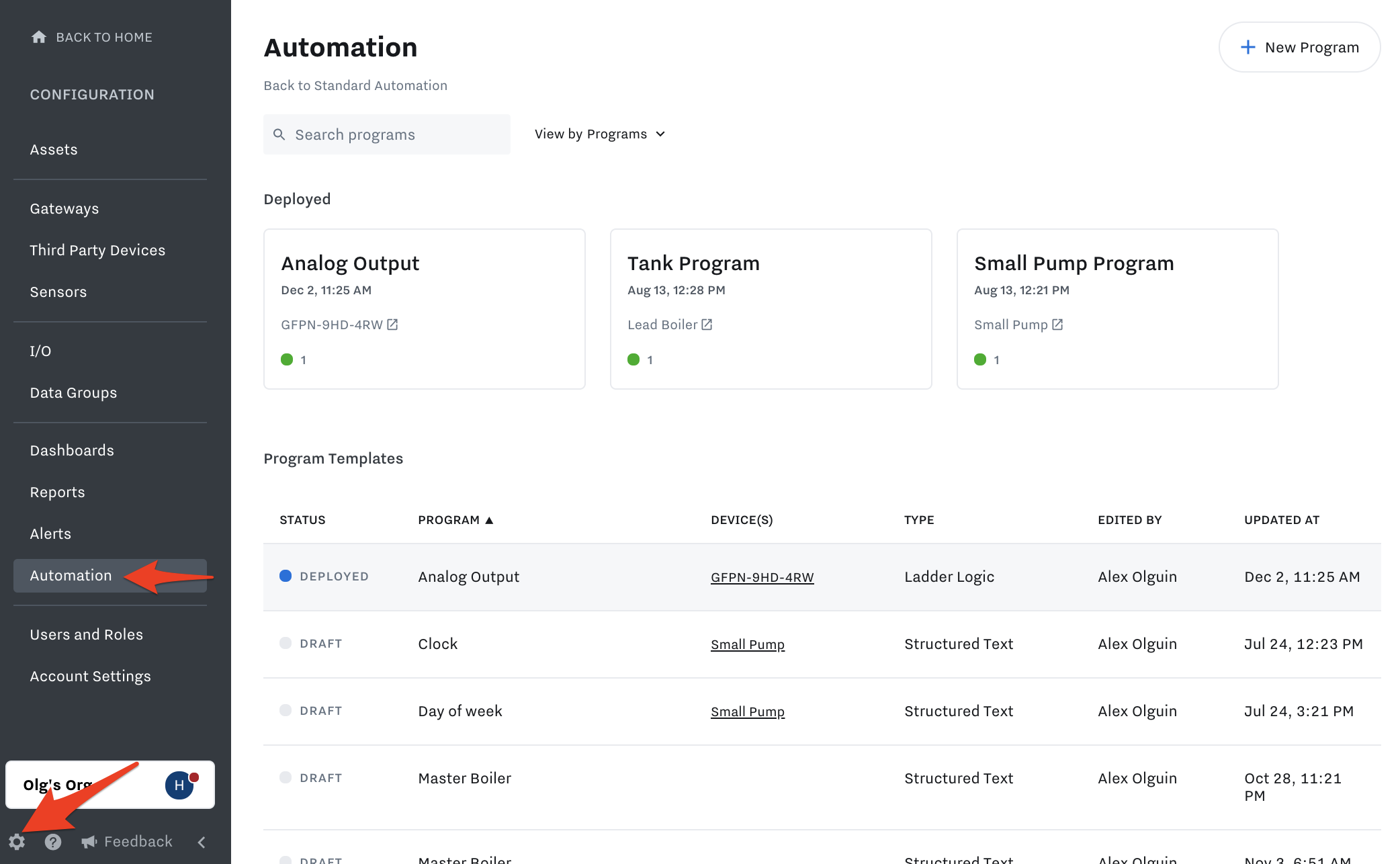The image size is (1400, 864).
Task: Select the Day of week program name
Action: point(460,711)
